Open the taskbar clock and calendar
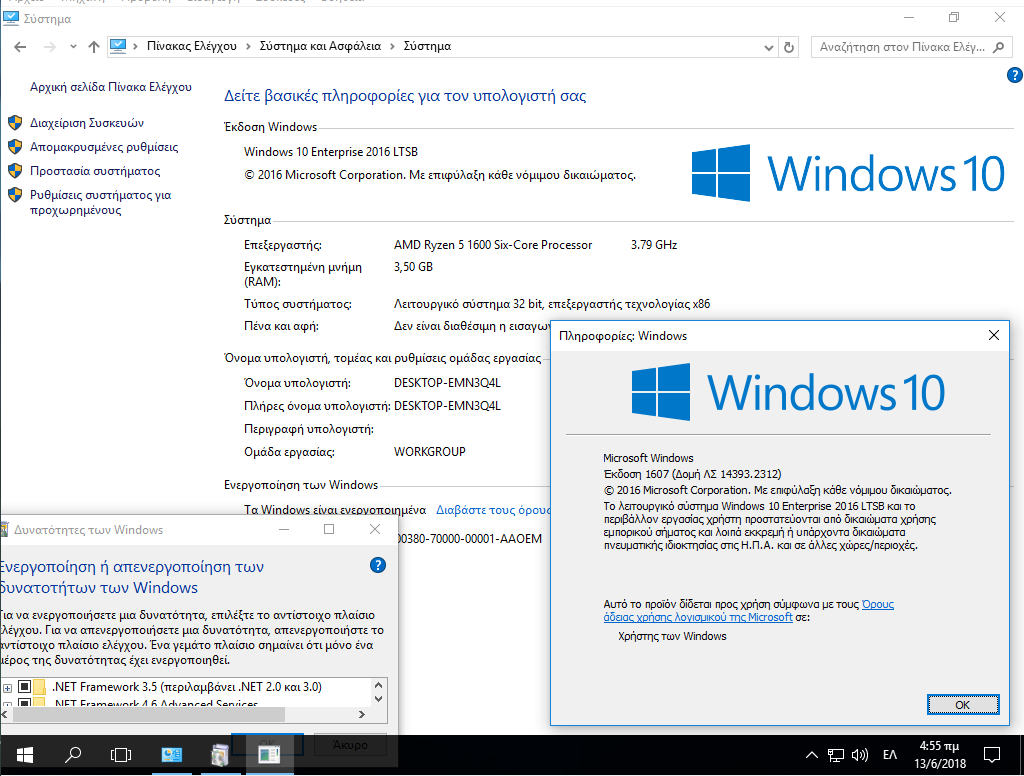 (939, 755)
